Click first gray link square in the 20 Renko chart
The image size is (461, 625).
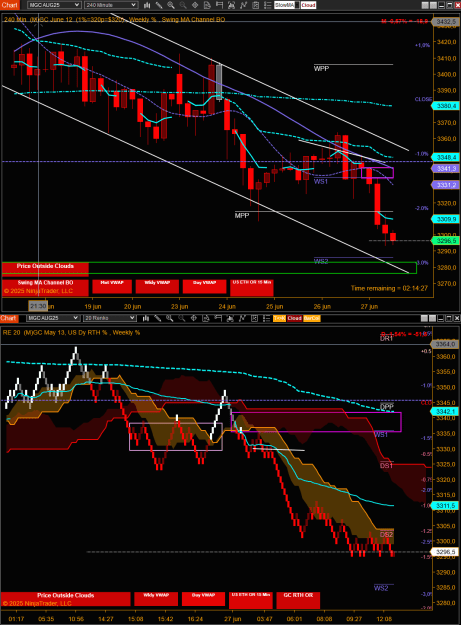click(x=424, y=318)
